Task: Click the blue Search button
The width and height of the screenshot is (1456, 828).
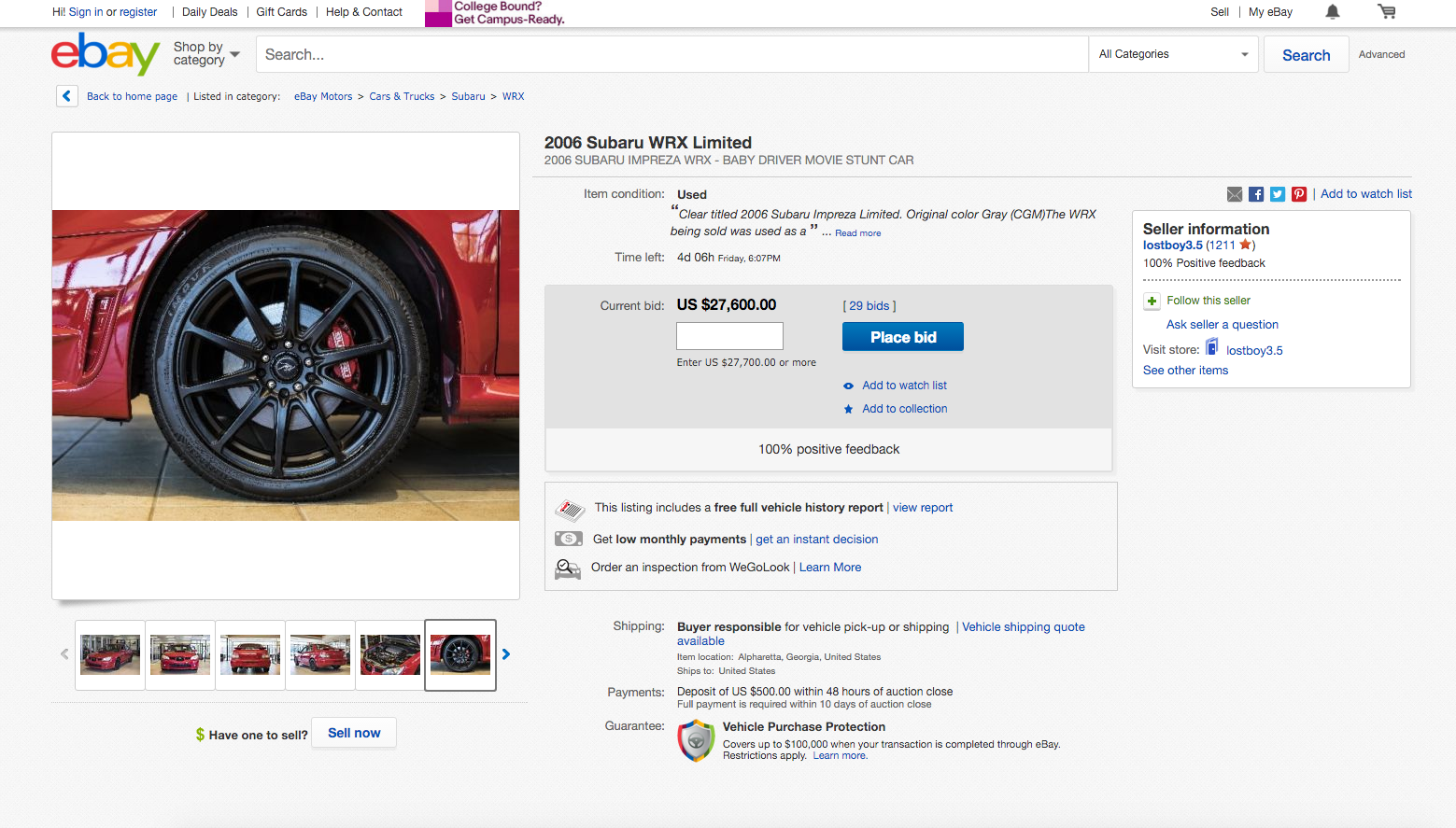Action: (1306, 55)
